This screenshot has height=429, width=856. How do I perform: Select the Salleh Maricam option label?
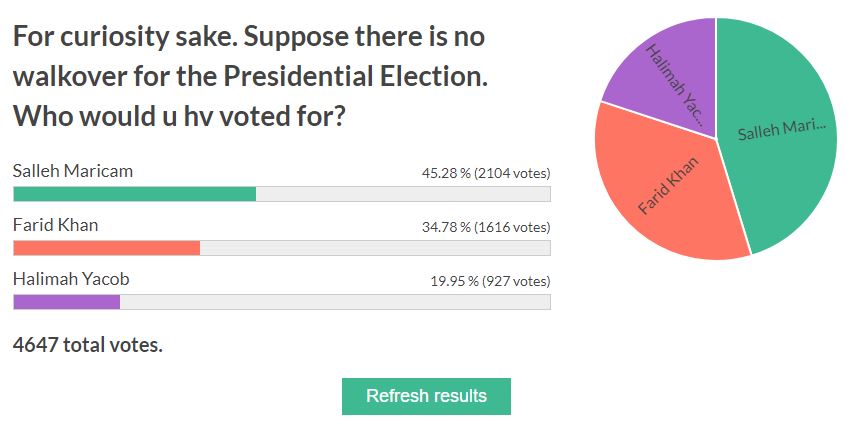pyautogui.click(x=73, y=171)
